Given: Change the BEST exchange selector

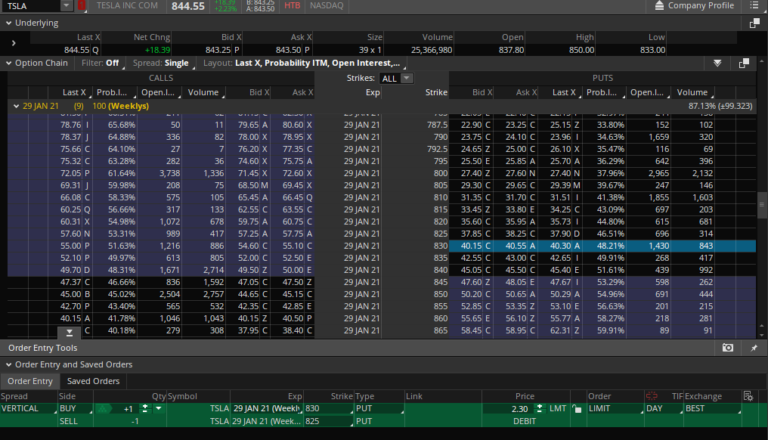Looking at the screenshot, I should coord(712,409).
